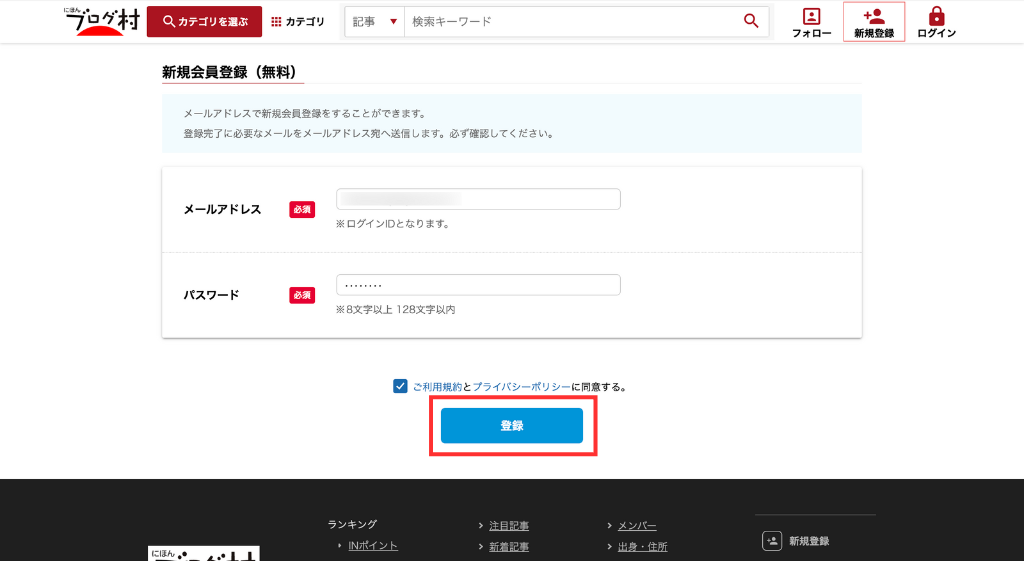Open footer 新着記事 link
The image size is (1024, 561).
click(x=509, y=547)
